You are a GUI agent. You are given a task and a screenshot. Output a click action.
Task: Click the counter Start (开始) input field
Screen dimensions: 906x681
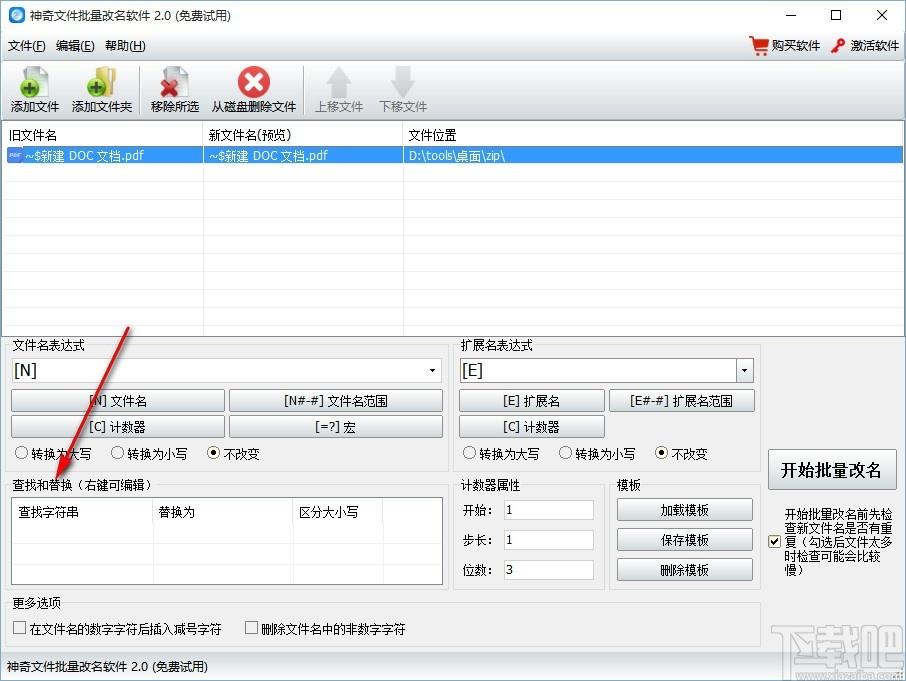(x=548, y=510)
